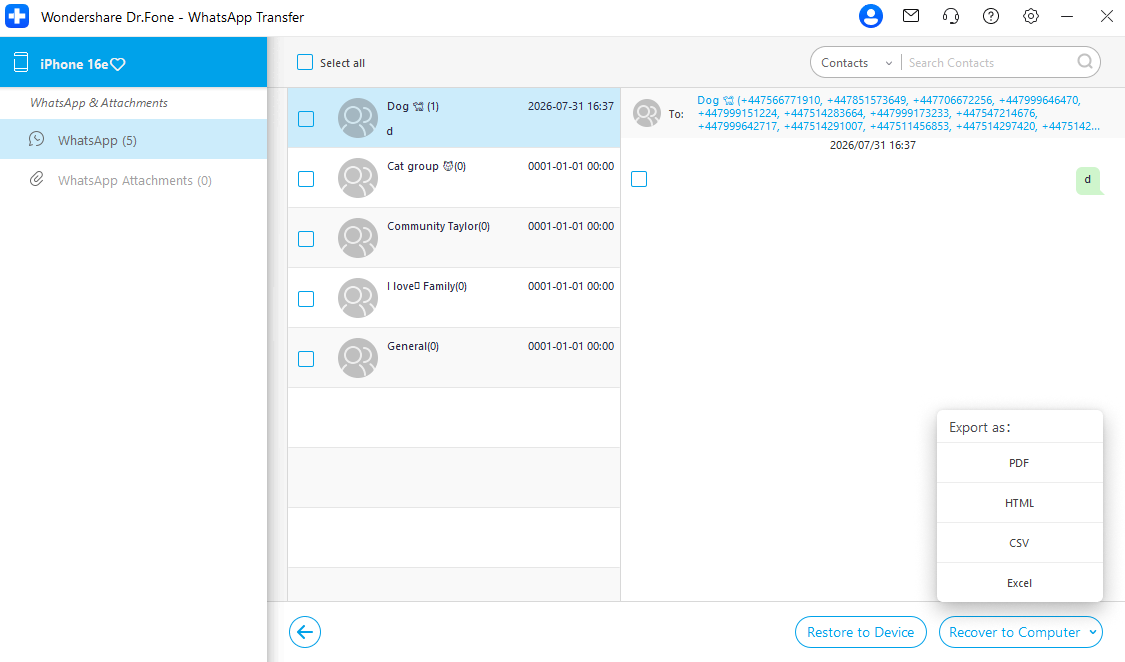Export as HTML
This screenshot has width=1125, height=662.
1020,503
